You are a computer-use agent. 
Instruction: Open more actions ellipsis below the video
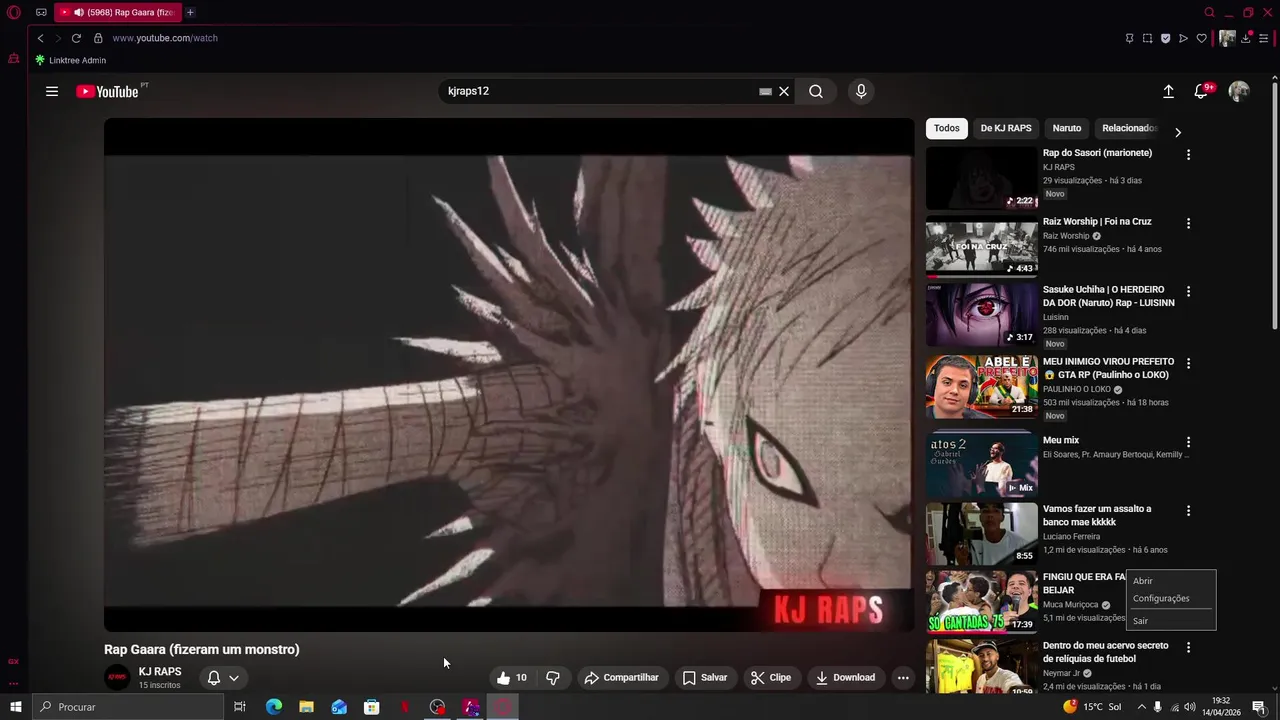(x=903, y=678)
